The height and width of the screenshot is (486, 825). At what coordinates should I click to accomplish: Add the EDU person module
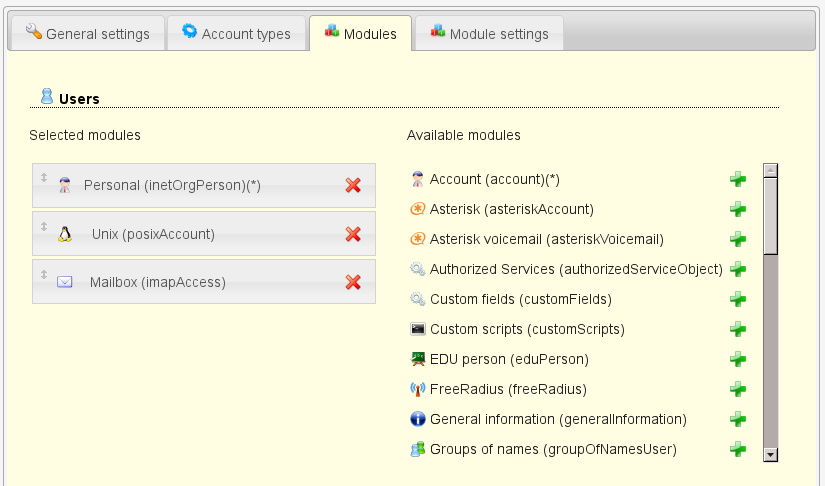pos(738,359)
